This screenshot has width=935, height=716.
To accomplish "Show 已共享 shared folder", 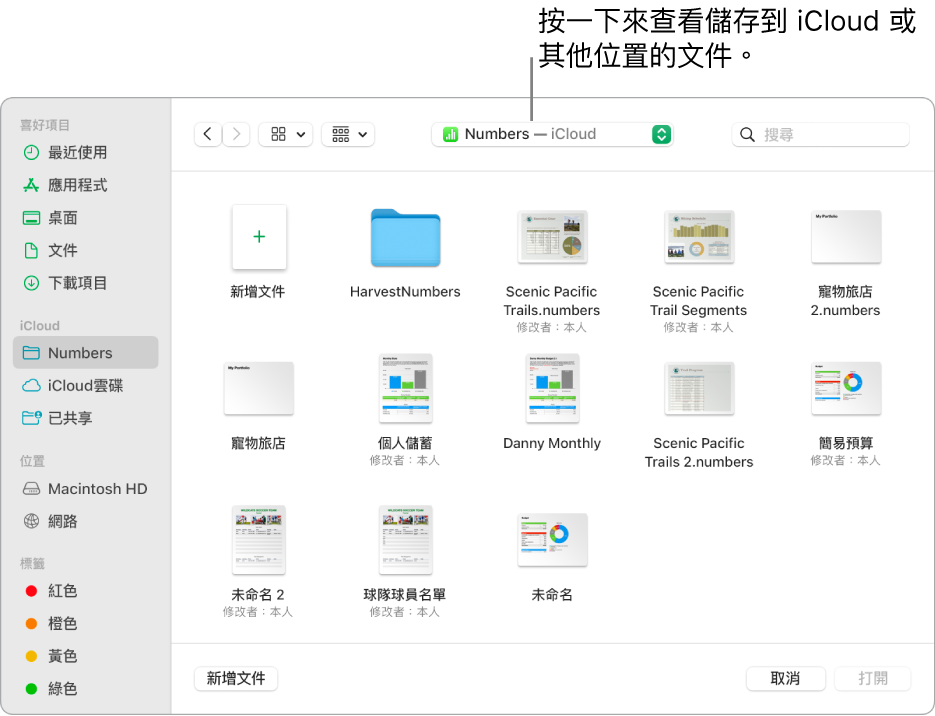I will pyautogui.click(x=70, y=418).
